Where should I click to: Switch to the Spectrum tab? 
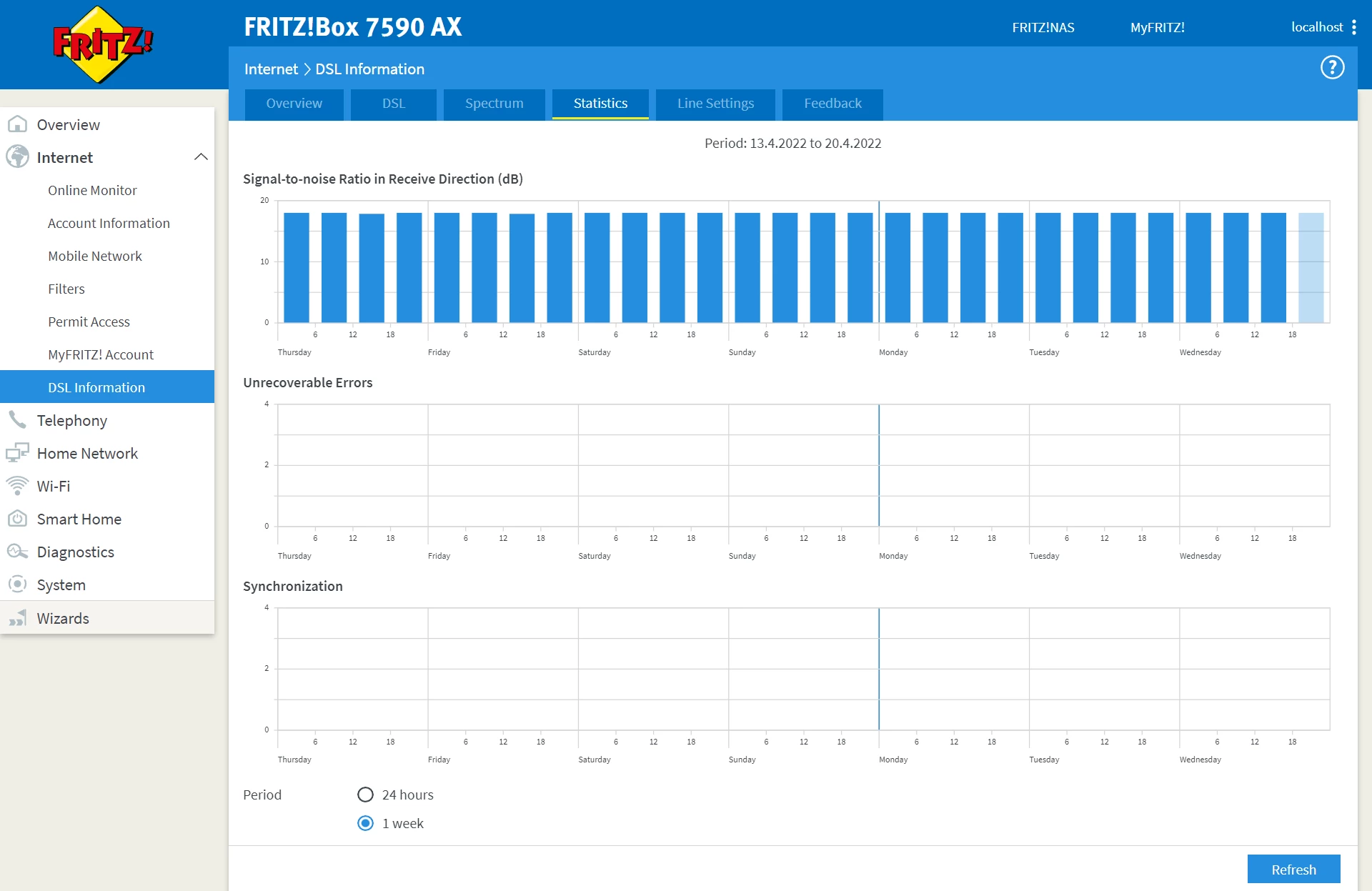pos(494,104)
